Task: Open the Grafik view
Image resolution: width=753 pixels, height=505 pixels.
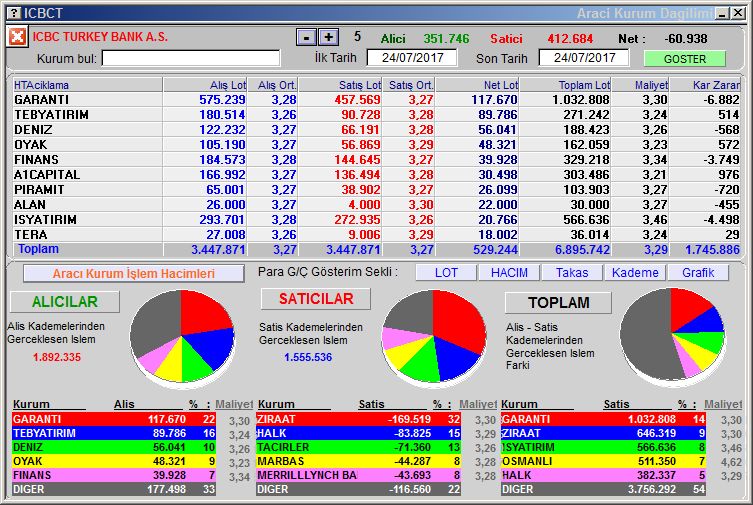Action: coord(698,273)
